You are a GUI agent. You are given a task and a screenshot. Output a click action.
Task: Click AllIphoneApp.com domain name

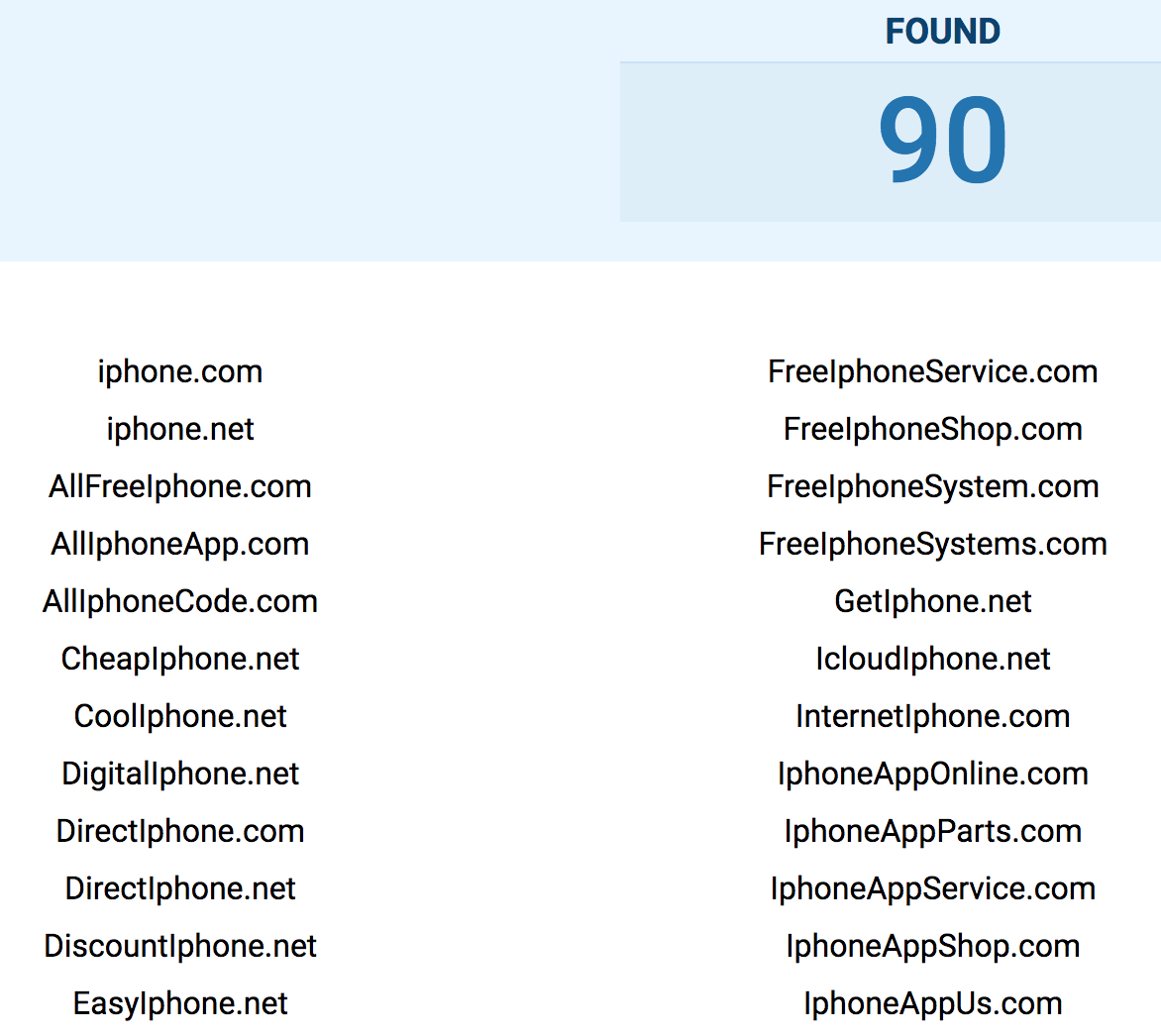[x=180, y=545]
